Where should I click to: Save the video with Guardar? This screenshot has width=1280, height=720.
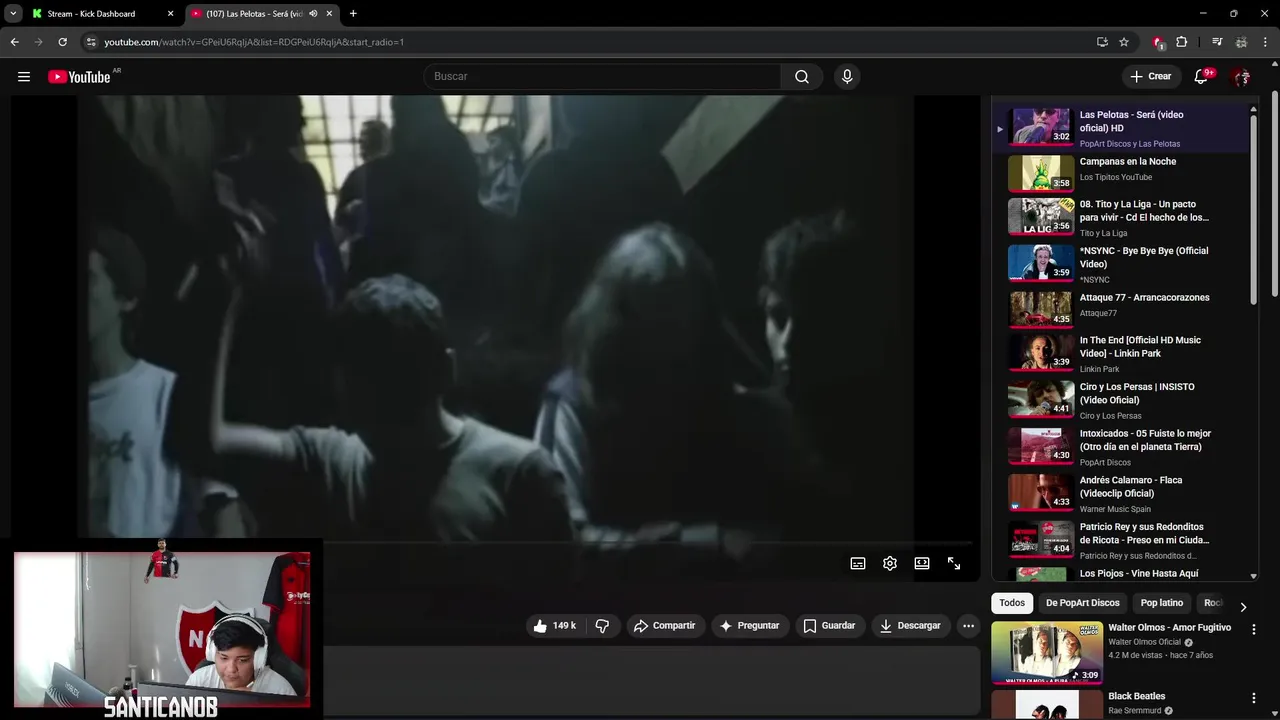pyautogui.click(x=830, y=626)
